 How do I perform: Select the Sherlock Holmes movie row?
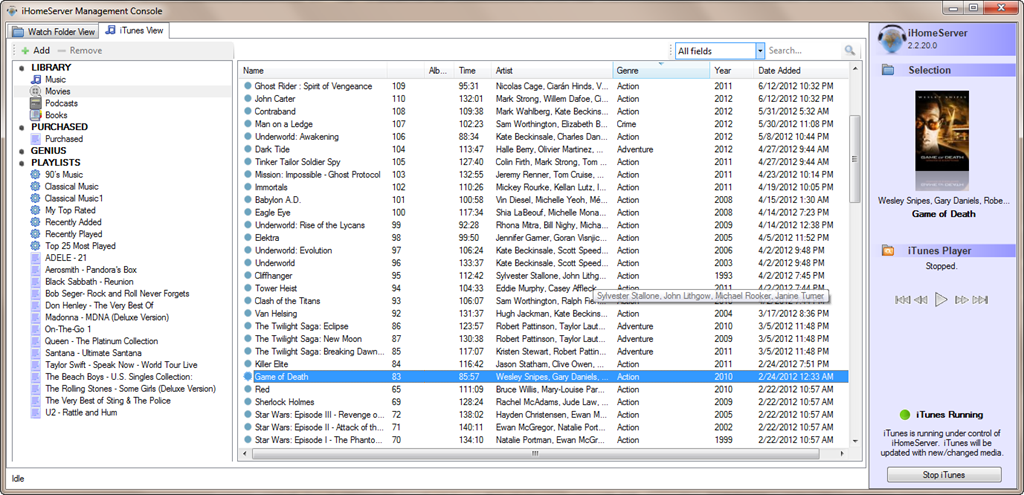click(543, 402)
